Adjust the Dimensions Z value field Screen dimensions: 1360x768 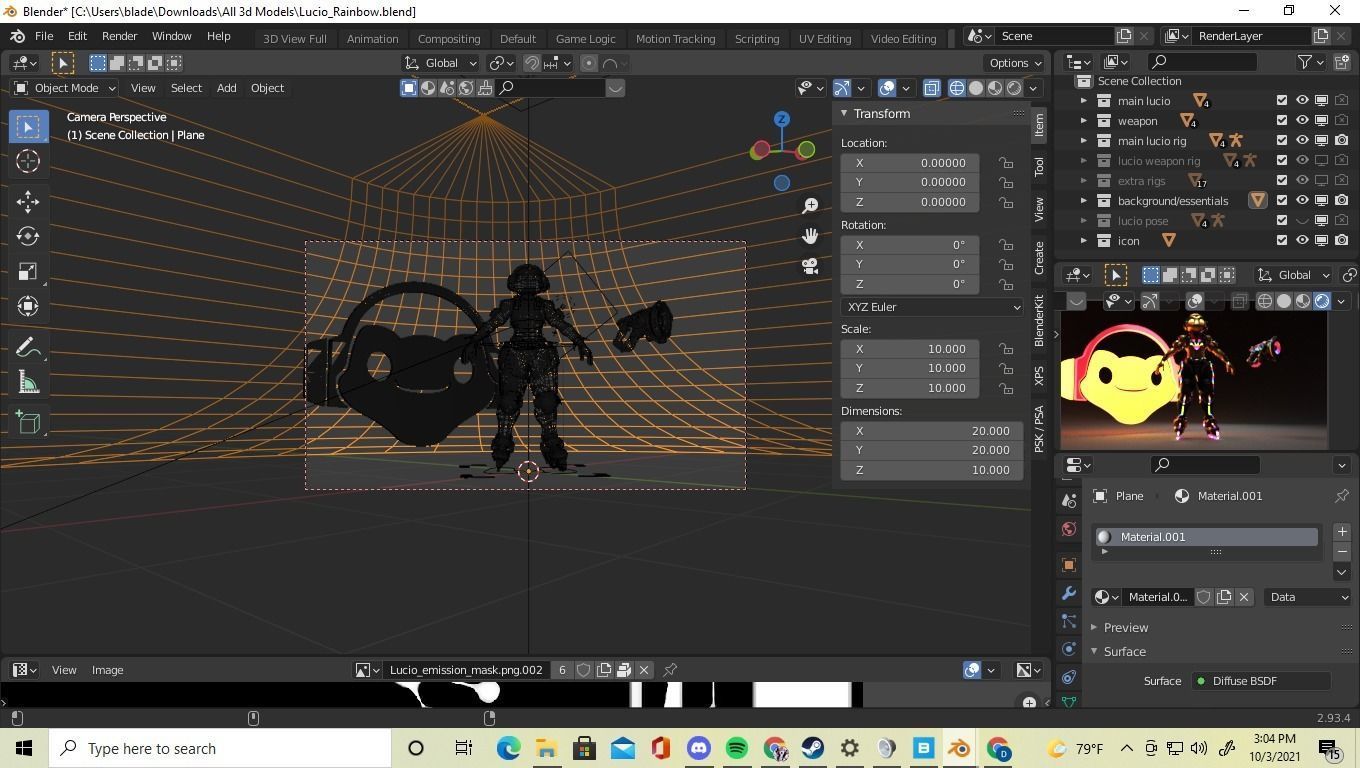[x=931, y=470]
